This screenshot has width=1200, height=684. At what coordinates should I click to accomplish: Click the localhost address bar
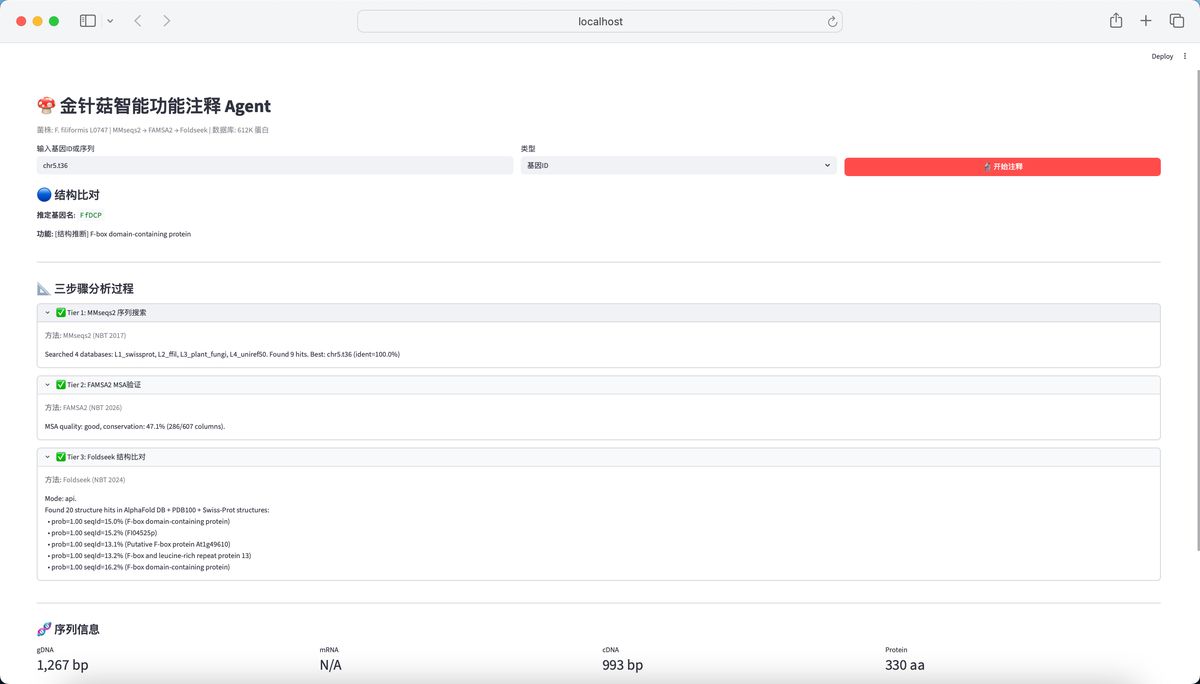pyautogui.click(x=600, y=21)
